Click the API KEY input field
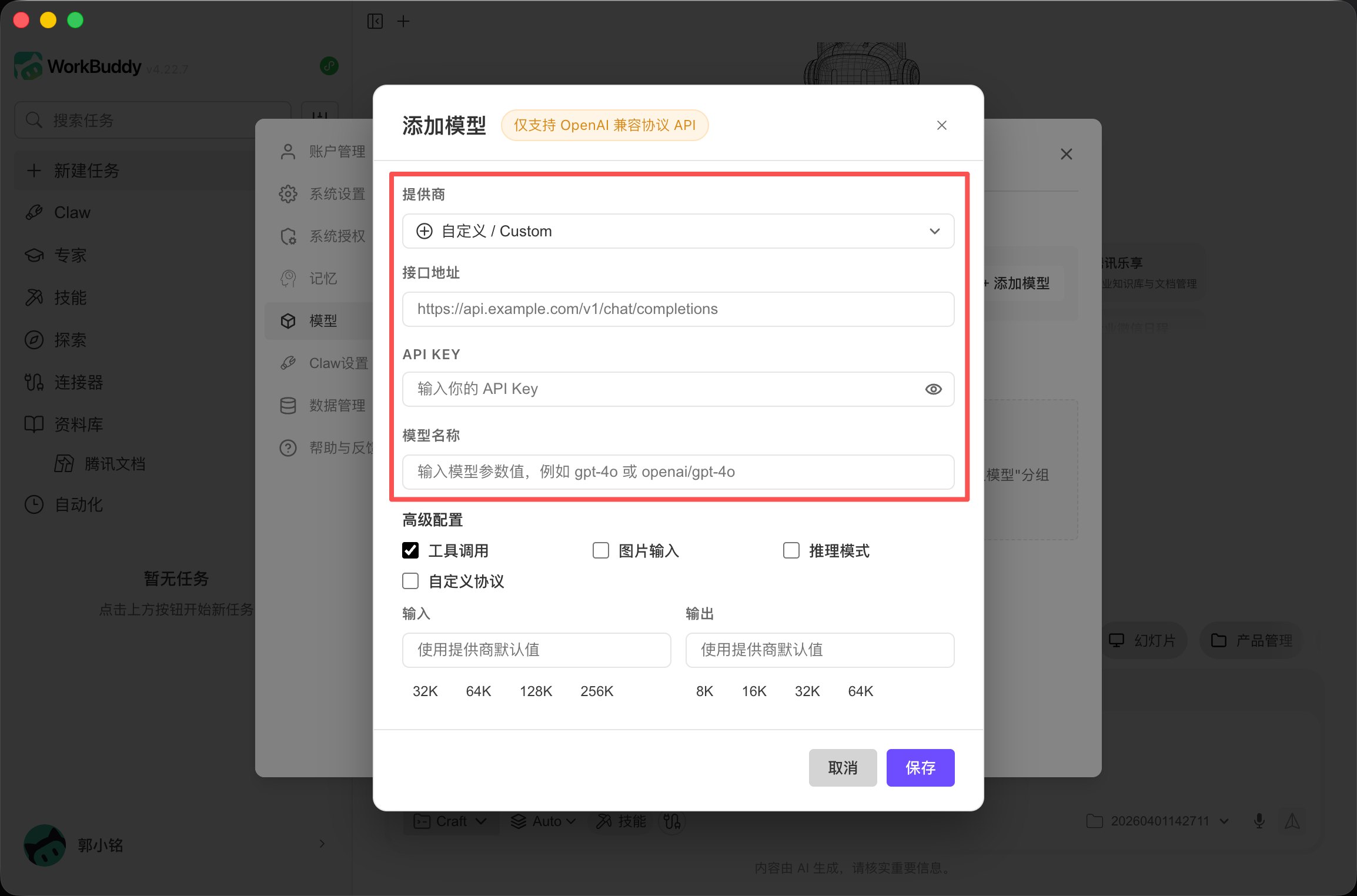This screenshot has height=896, width=1357. coord(678,389)
